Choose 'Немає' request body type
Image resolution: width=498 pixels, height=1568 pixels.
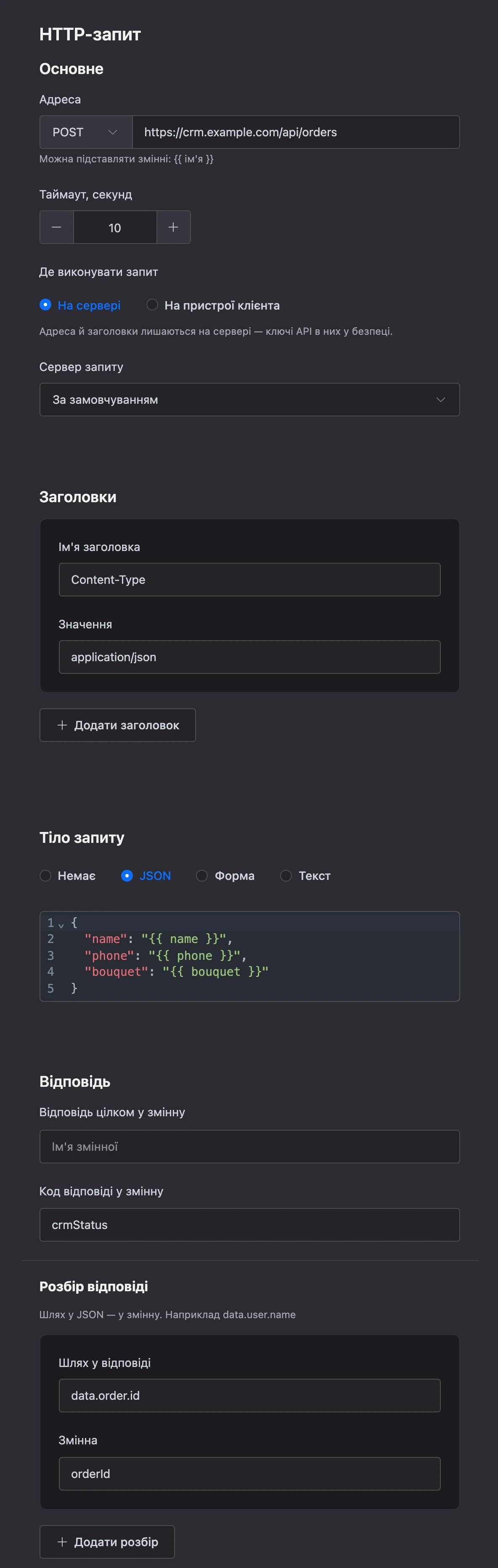(68, 875)
